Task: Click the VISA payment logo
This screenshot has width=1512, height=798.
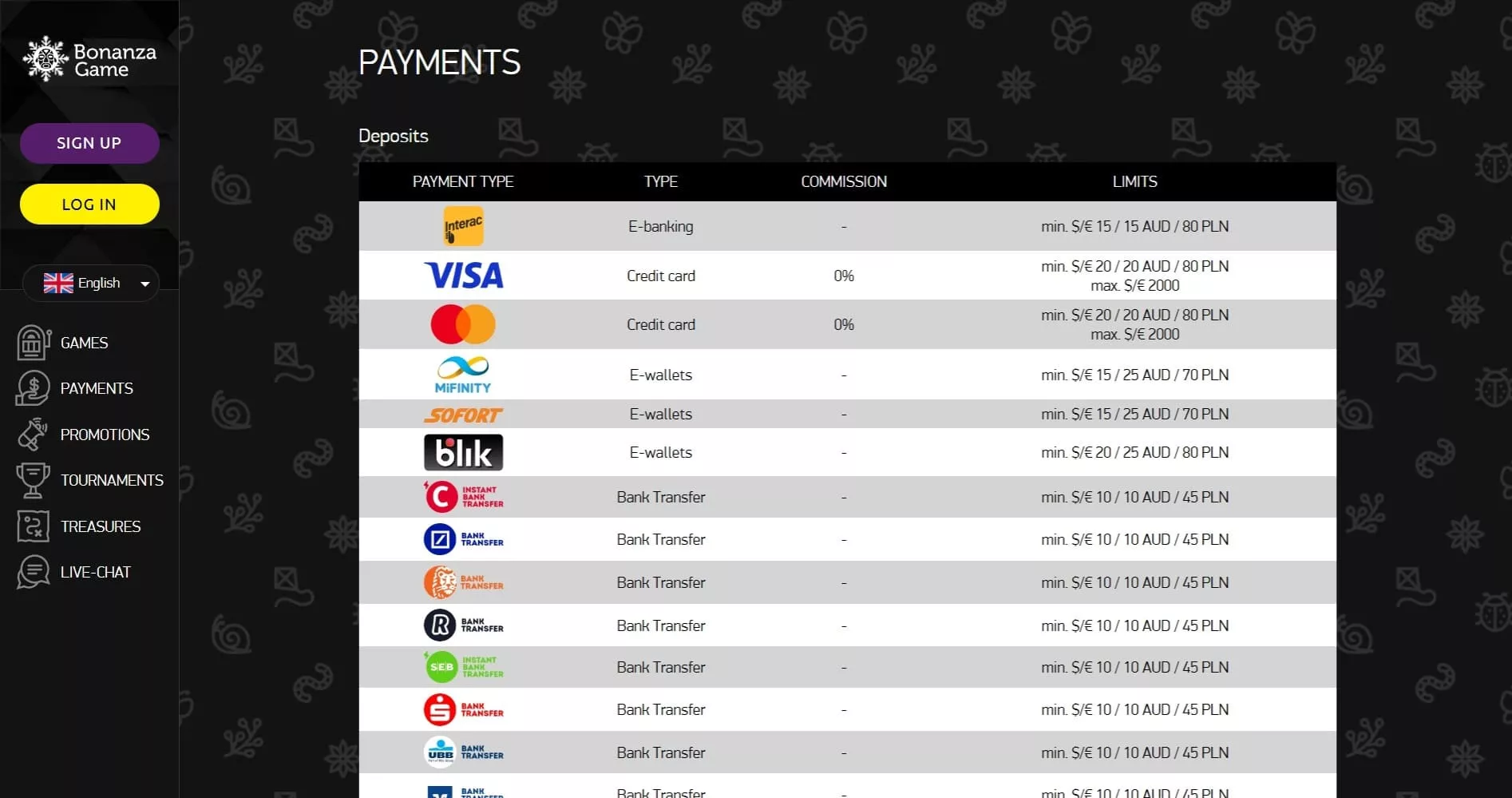Action: pos(463,276)
